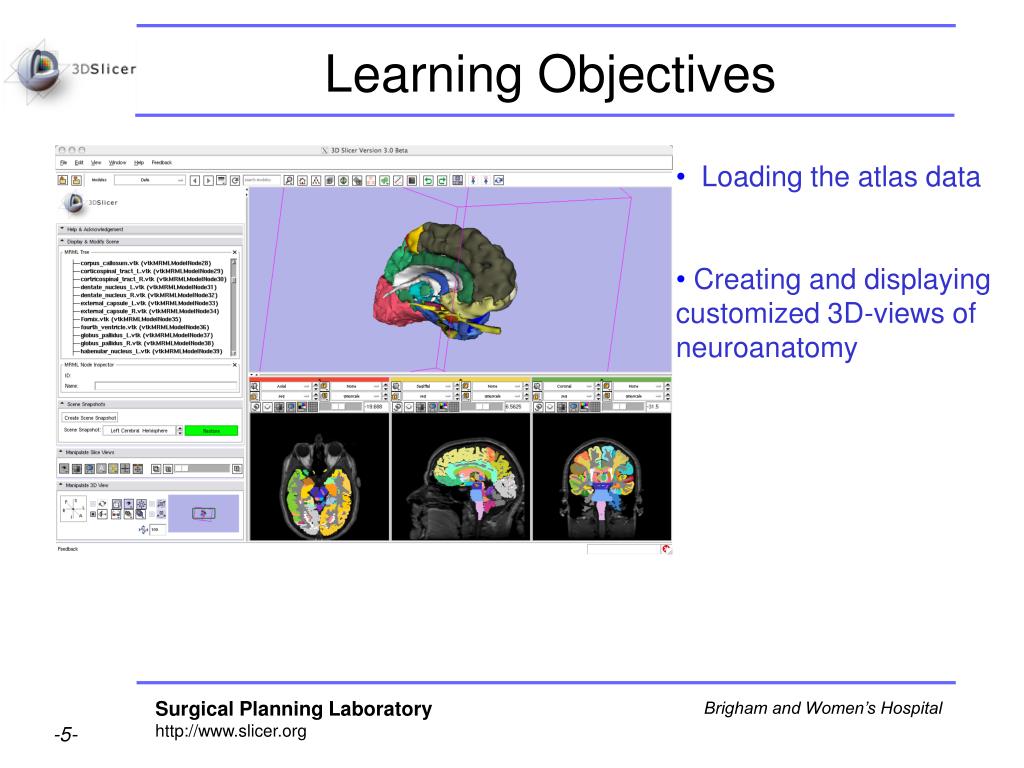
Task: Open the Modules selection dropdown
Action: pyautogui.click(x=150, y=180)
